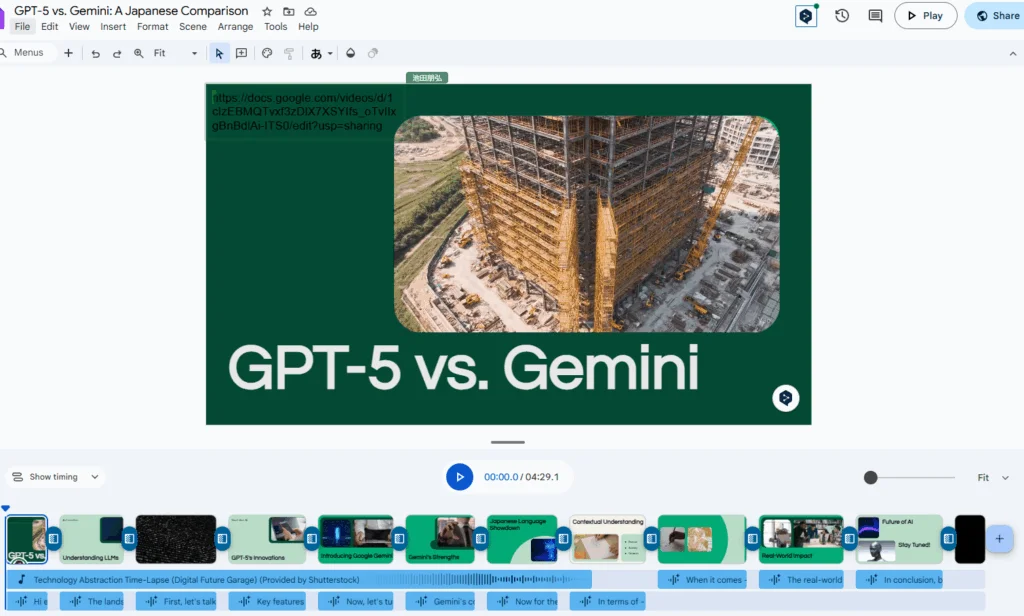The height and width of the screenshot is (616, 1024).
Task: Add a new scene with plus button
Action: (x=999, y=539)
